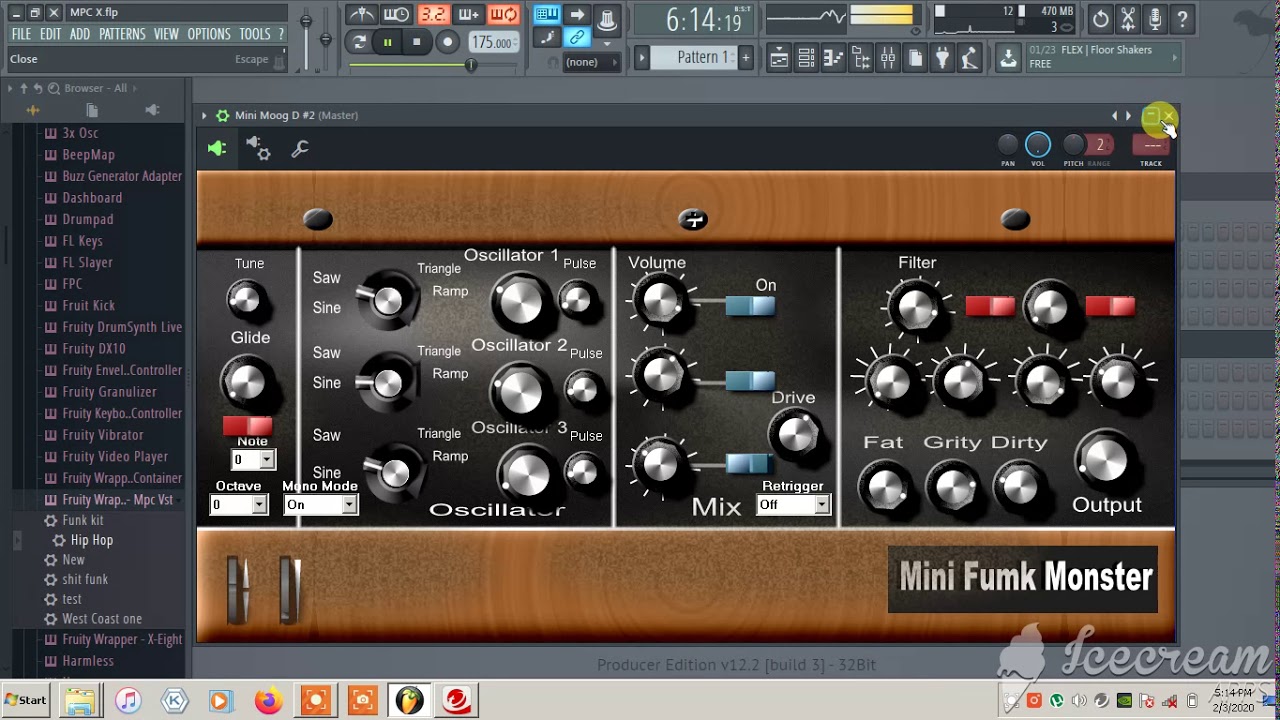The image size is (1280, 720).
Task: Enable wait for input before recording
Action: (397, 15)
